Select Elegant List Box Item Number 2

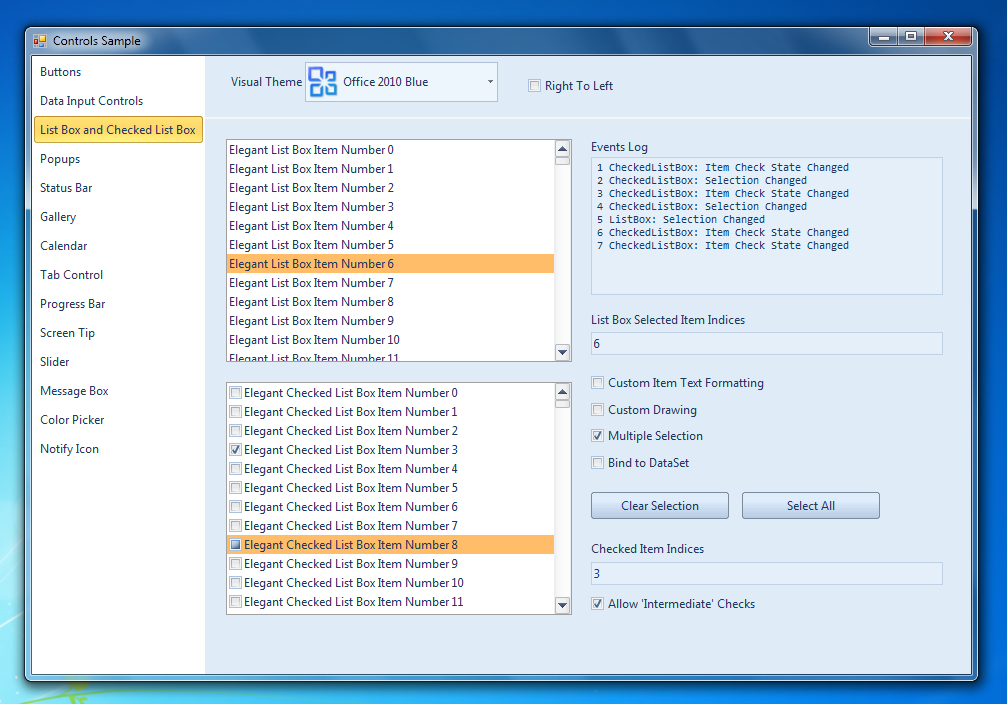coord(390,188)
